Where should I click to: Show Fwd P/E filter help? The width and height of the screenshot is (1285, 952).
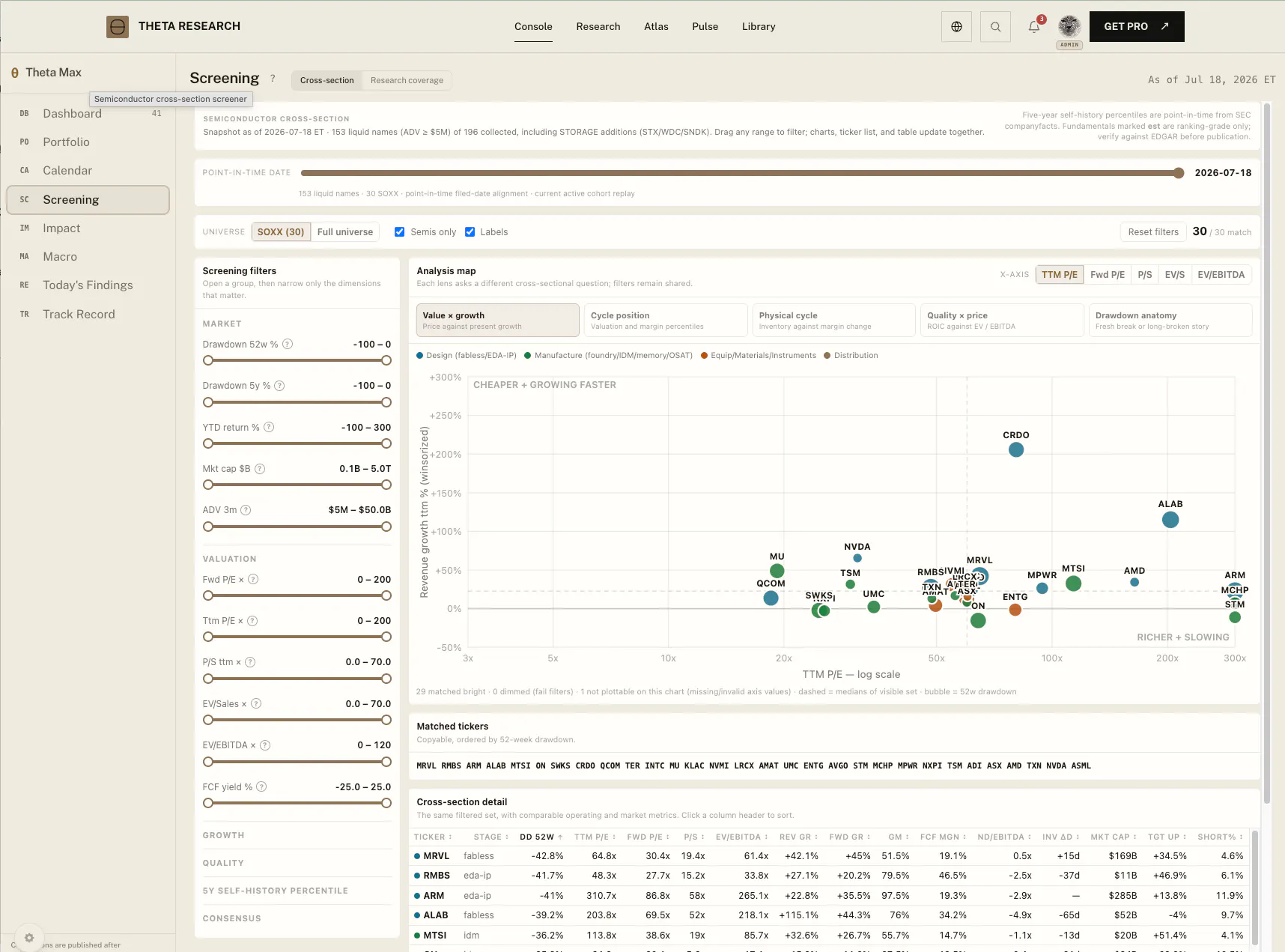click(x=253, y=580)
